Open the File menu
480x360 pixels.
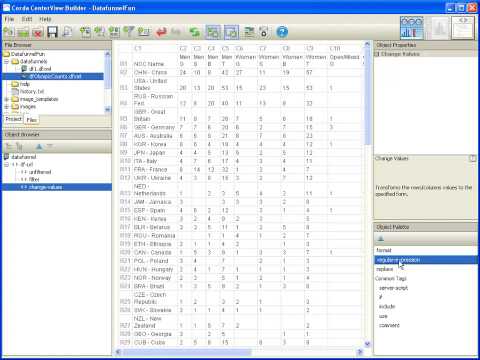pos(9,19)
